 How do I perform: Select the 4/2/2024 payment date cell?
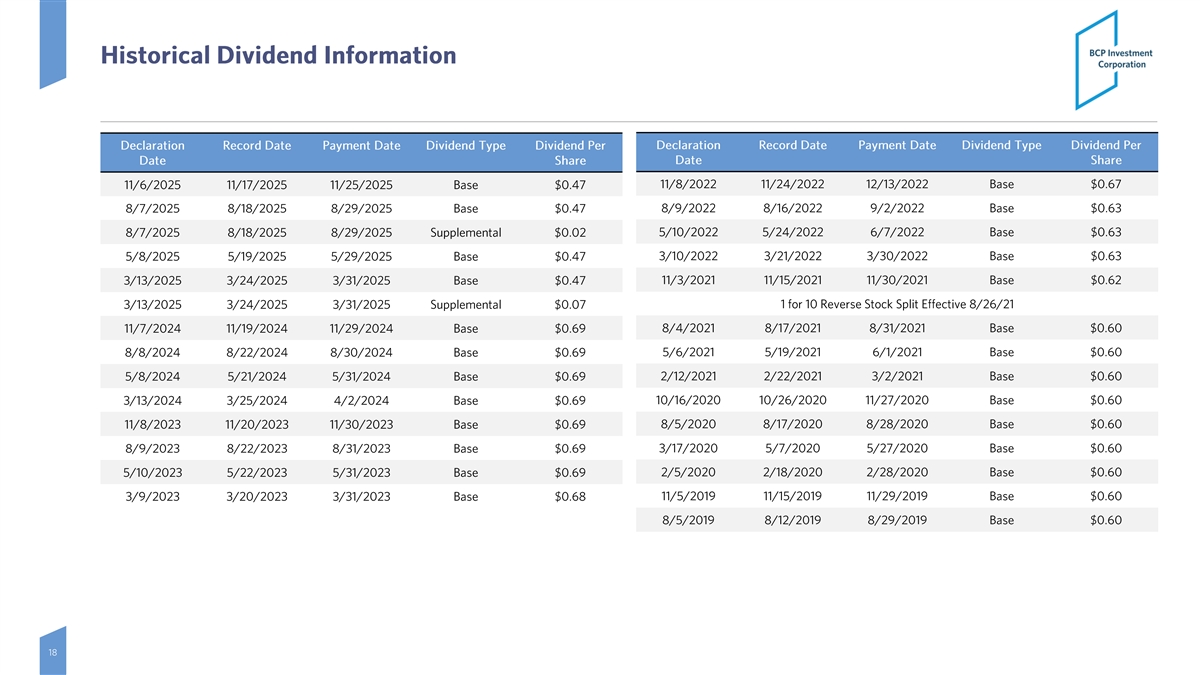click(361, 401)
